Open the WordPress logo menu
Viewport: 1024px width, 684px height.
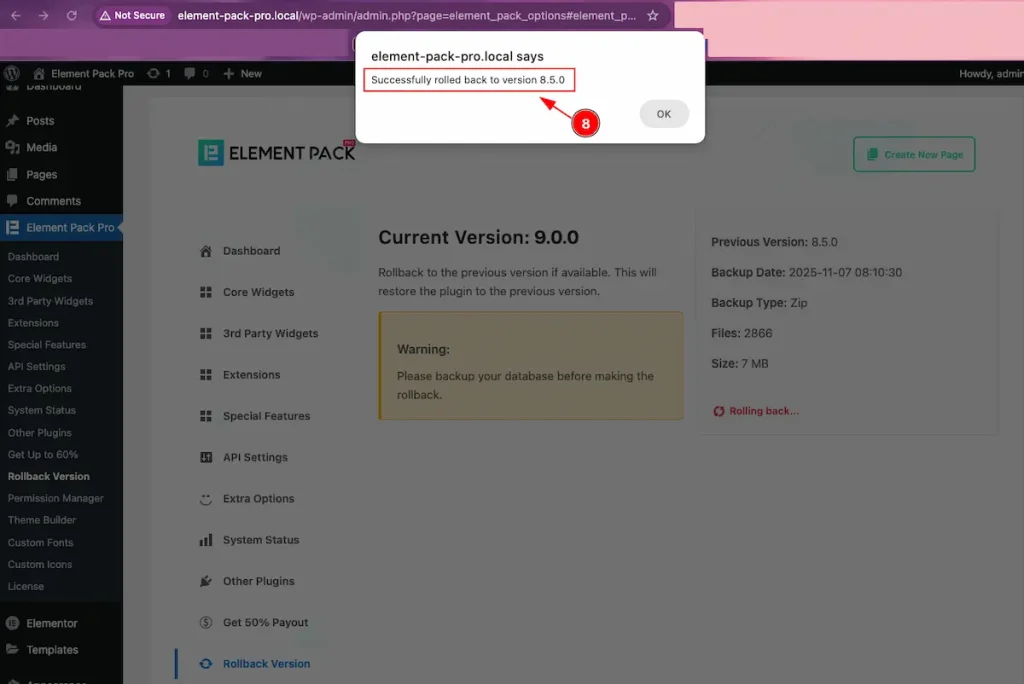pyautogui.click(x=12, y=73)
